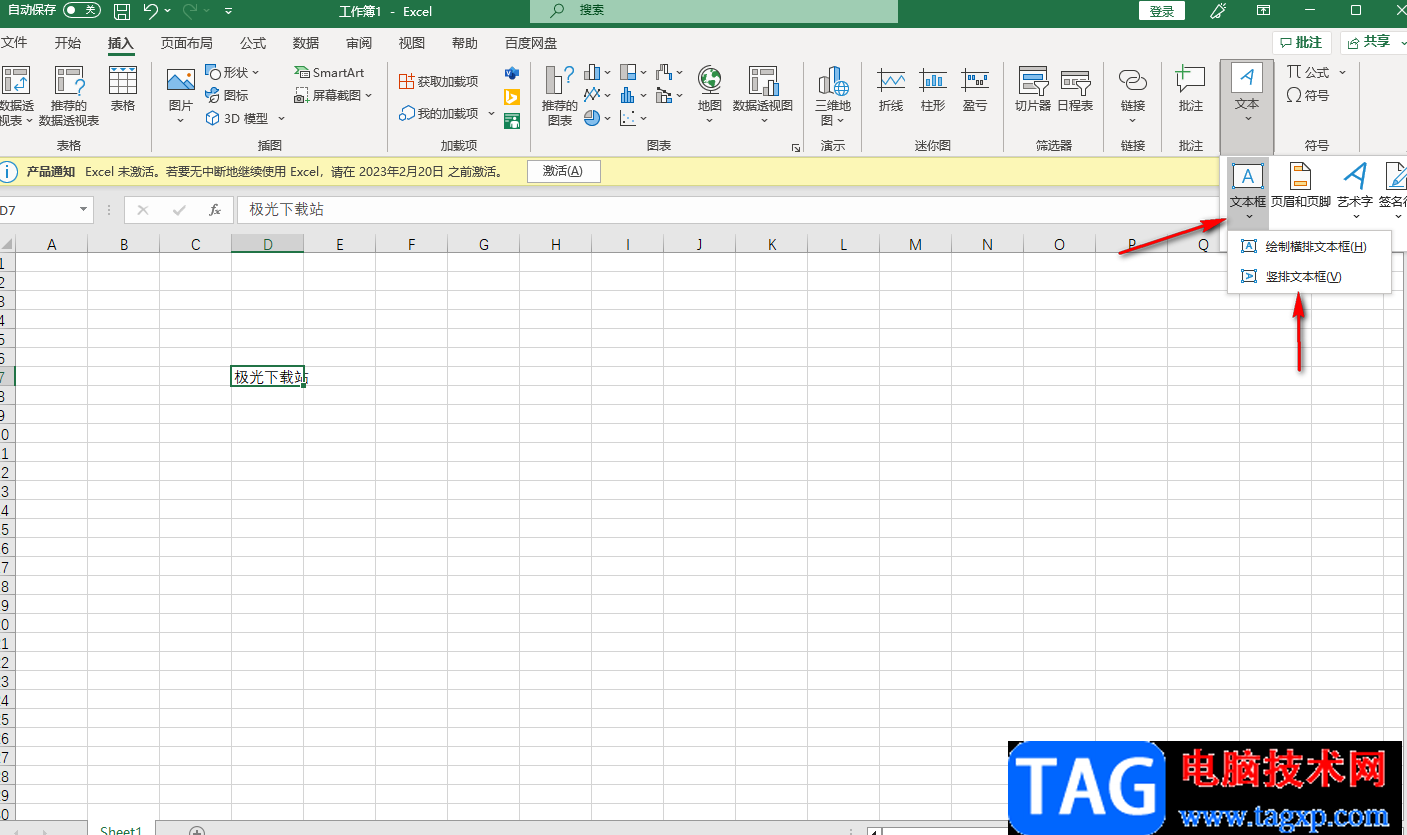Switch to the 视图 View tab
Screen dimensions: 1407x835
click(412, 43)
